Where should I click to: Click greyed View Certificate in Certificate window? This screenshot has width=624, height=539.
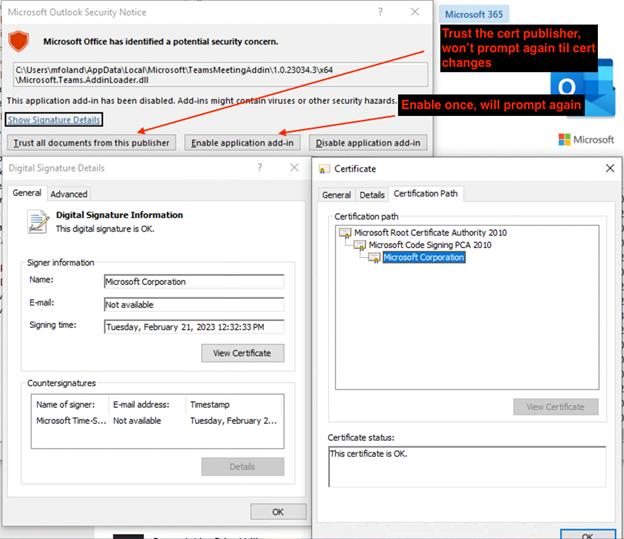pyautogui.click(x=556, y=407)
